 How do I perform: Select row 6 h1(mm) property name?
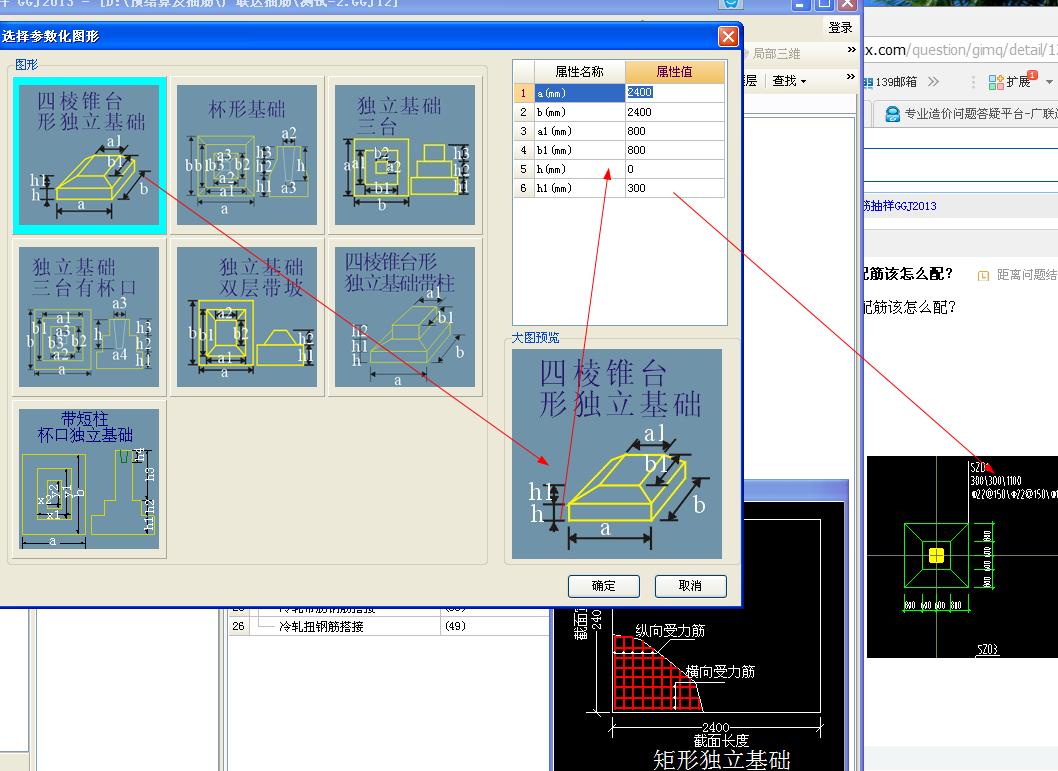point(580,188)
